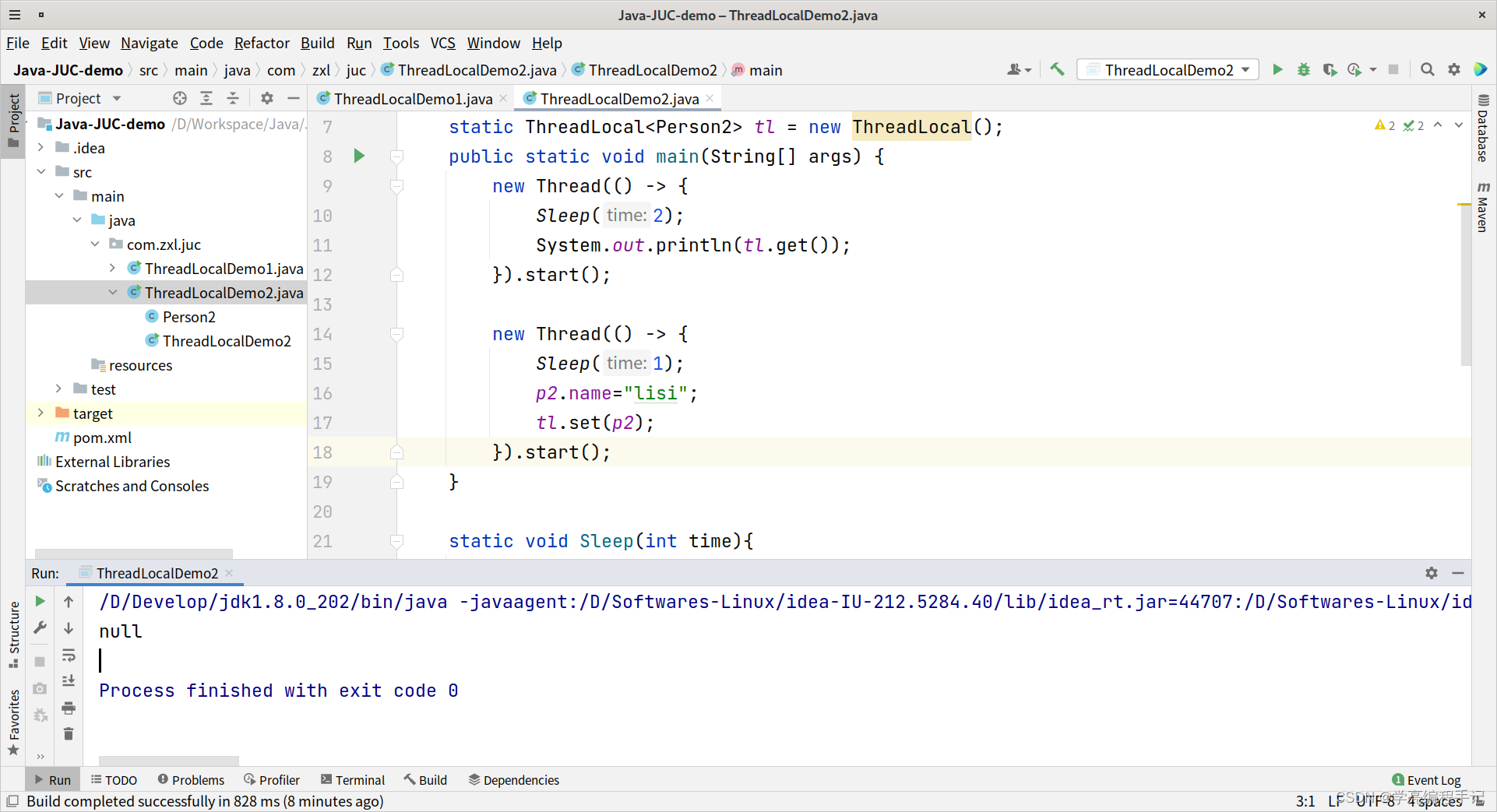Viewport: 1497px width, 812px height.
Task: Collapse the main folder node
Action: 59,195
